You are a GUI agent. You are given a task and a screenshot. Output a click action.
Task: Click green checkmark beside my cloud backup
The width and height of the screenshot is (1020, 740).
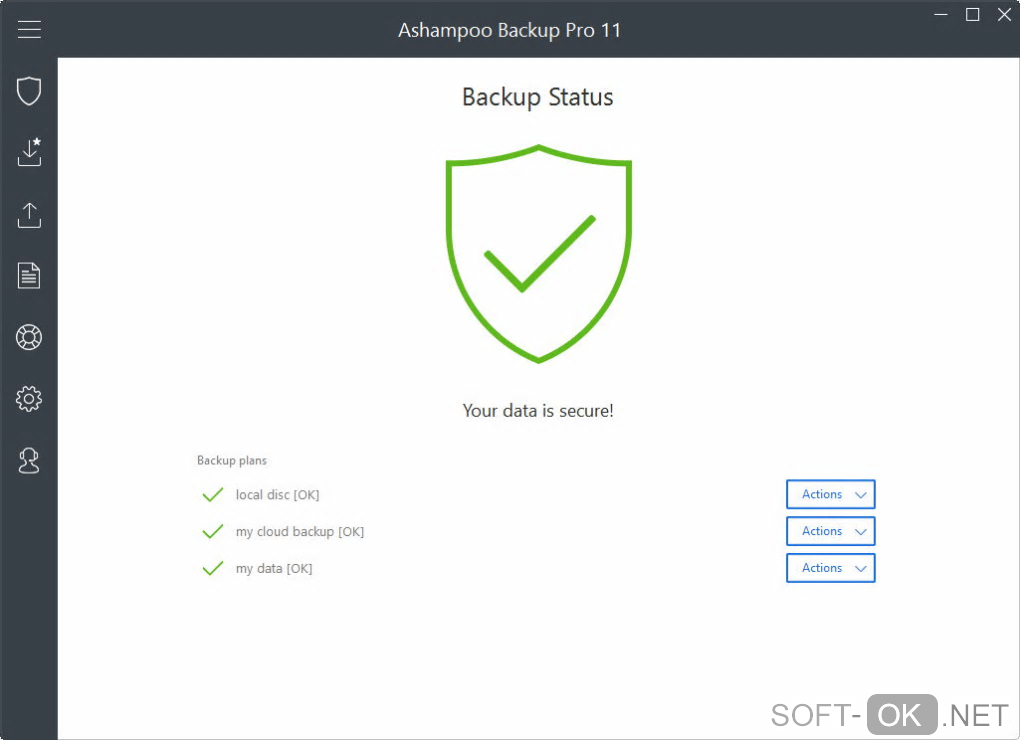point(212,531)
